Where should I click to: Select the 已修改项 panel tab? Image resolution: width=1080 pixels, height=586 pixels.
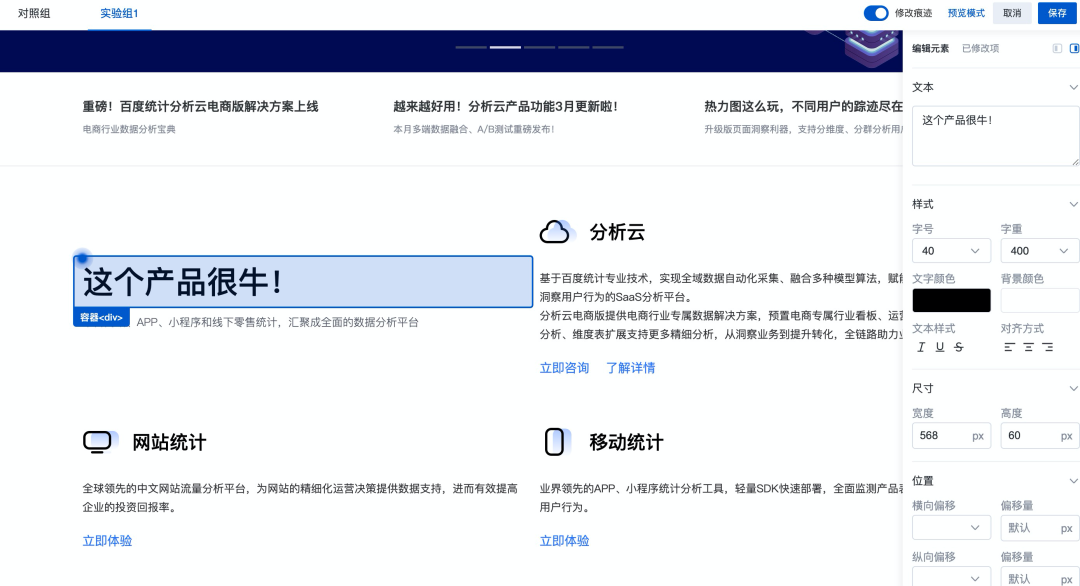pyautogui.click(x=980, y=48)
